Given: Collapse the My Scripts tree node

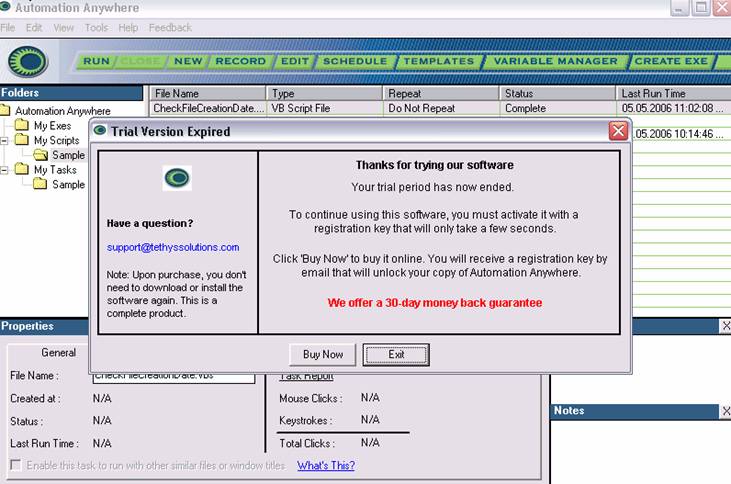Looking at the screenshot, I should point(4,140).
